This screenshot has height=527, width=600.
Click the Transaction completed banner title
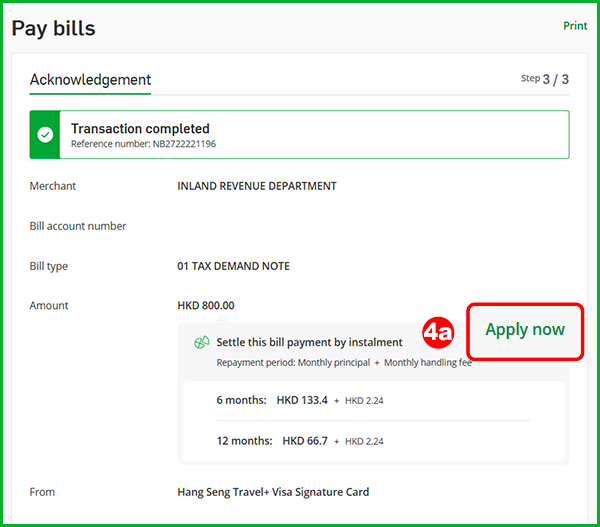[x=140, y=128]
